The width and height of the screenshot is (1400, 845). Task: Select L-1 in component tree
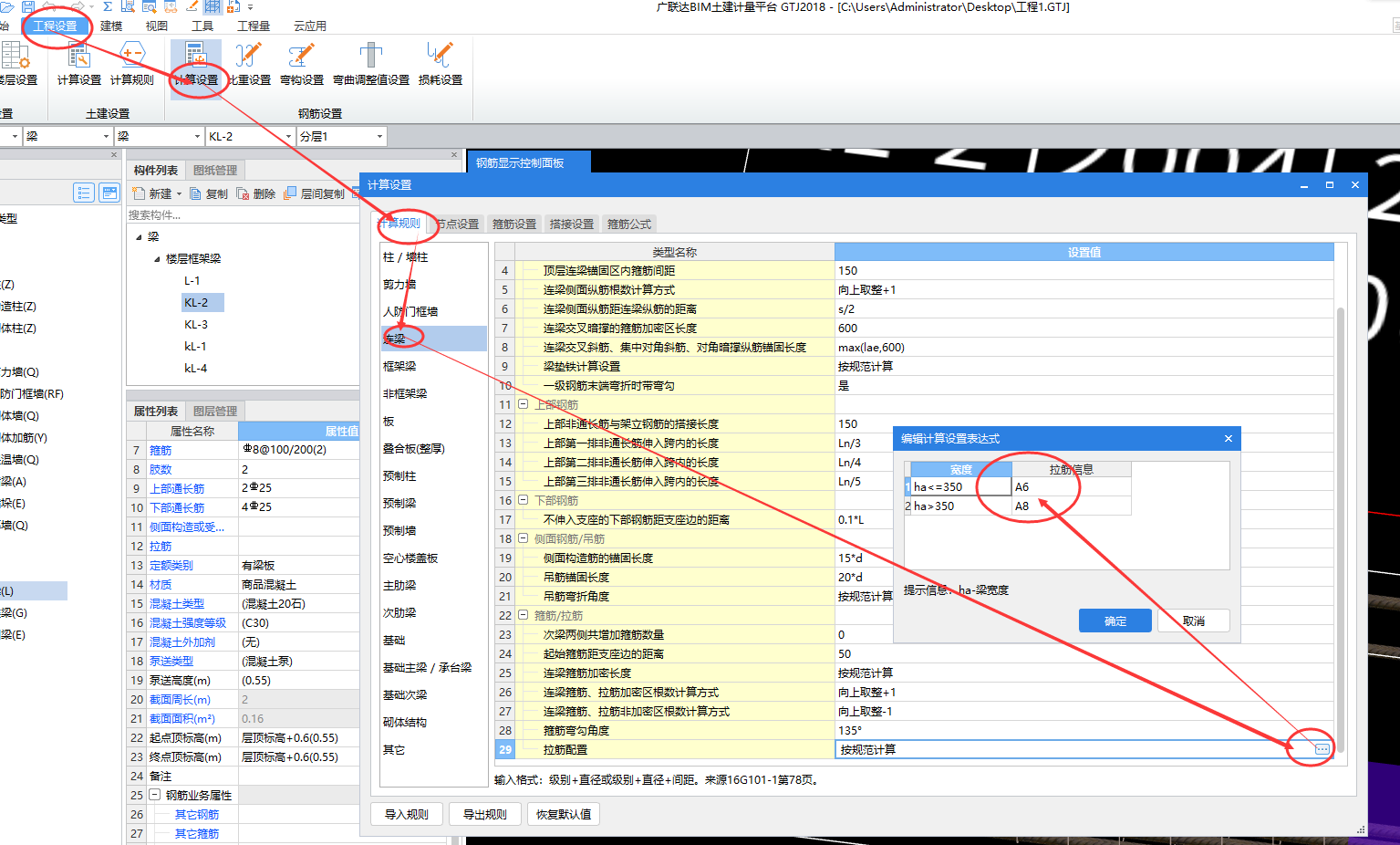[x=192, y=280]
